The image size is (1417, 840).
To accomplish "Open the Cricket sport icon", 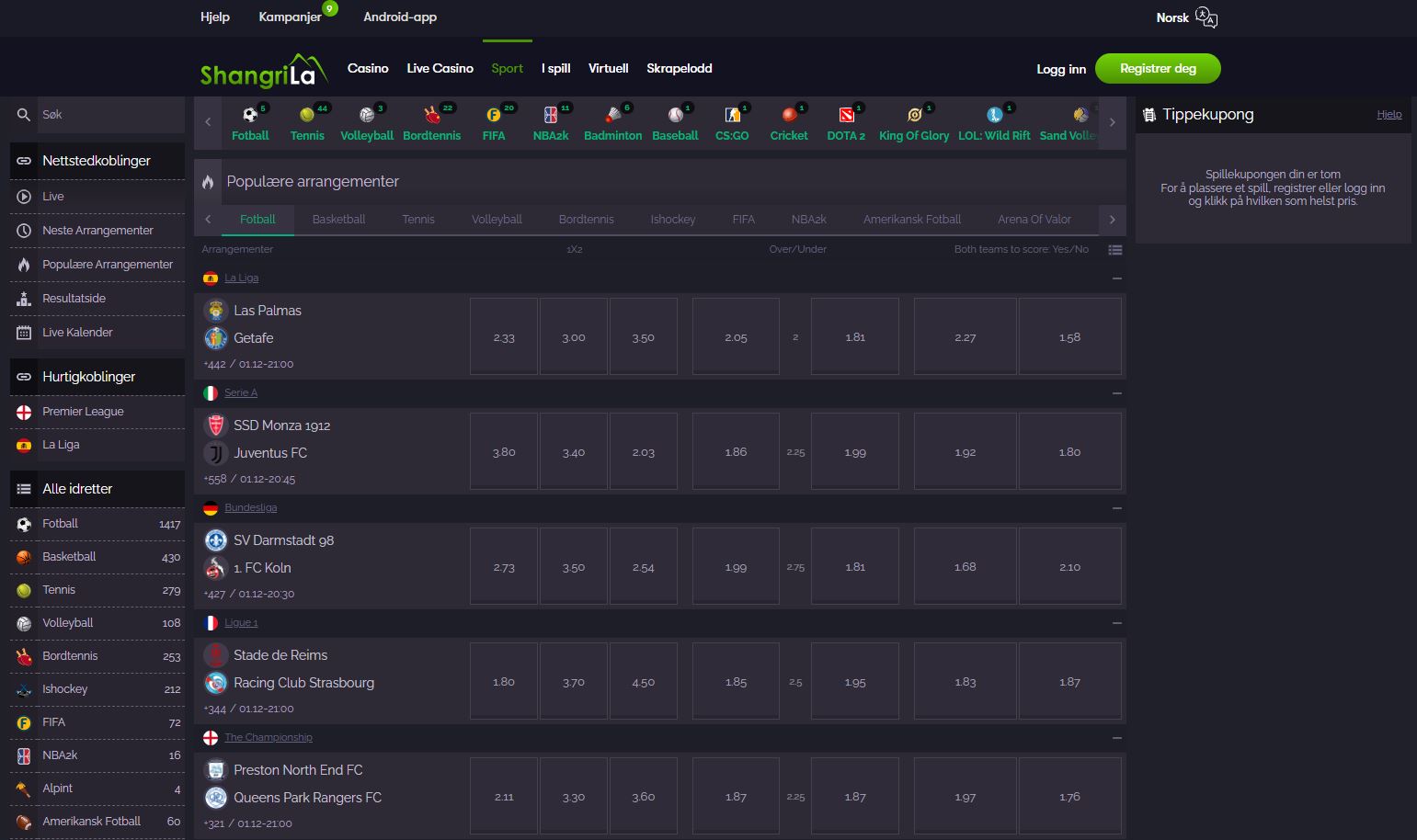I will [788, 115].
